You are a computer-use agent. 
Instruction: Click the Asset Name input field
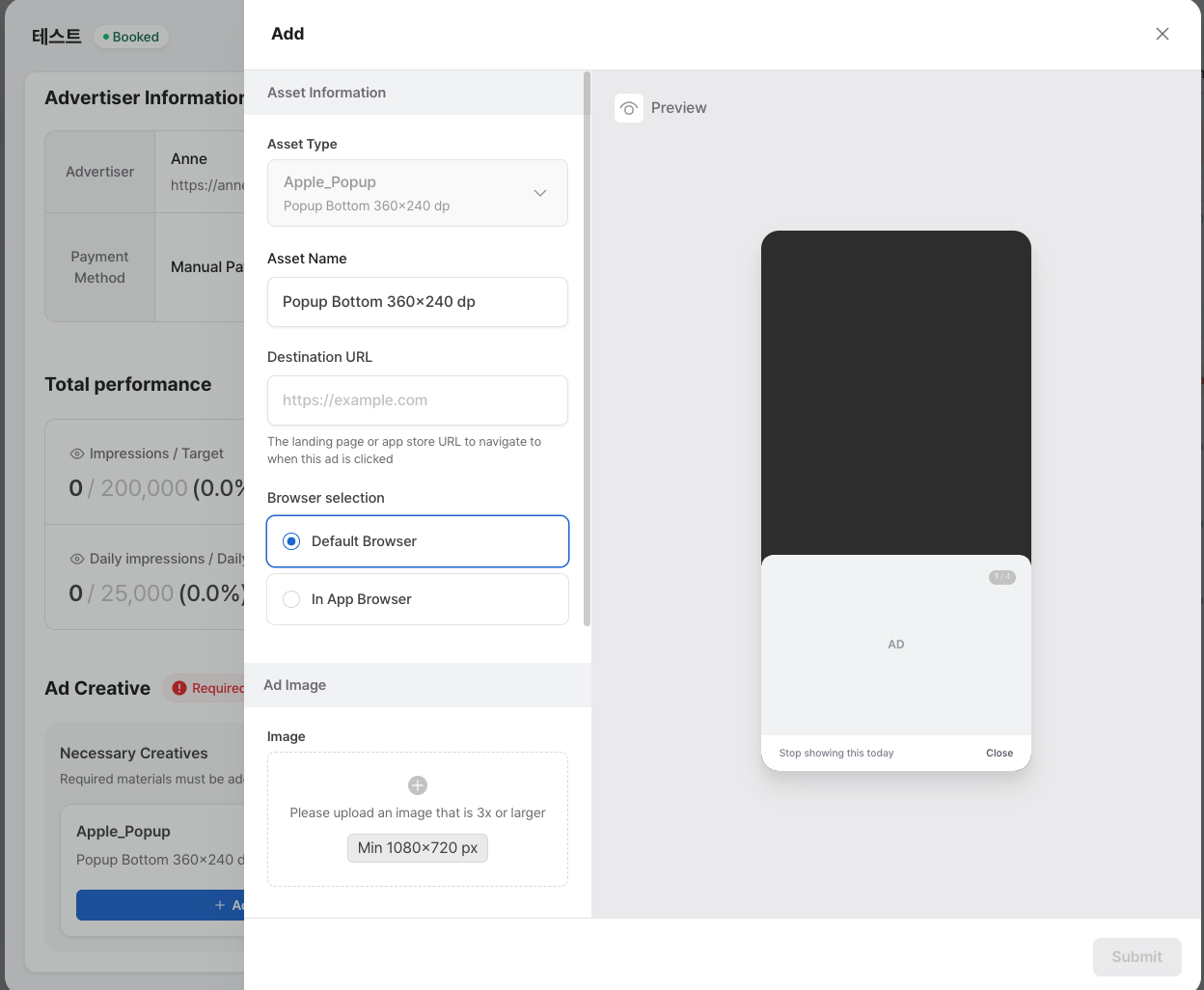pos(417,302)
